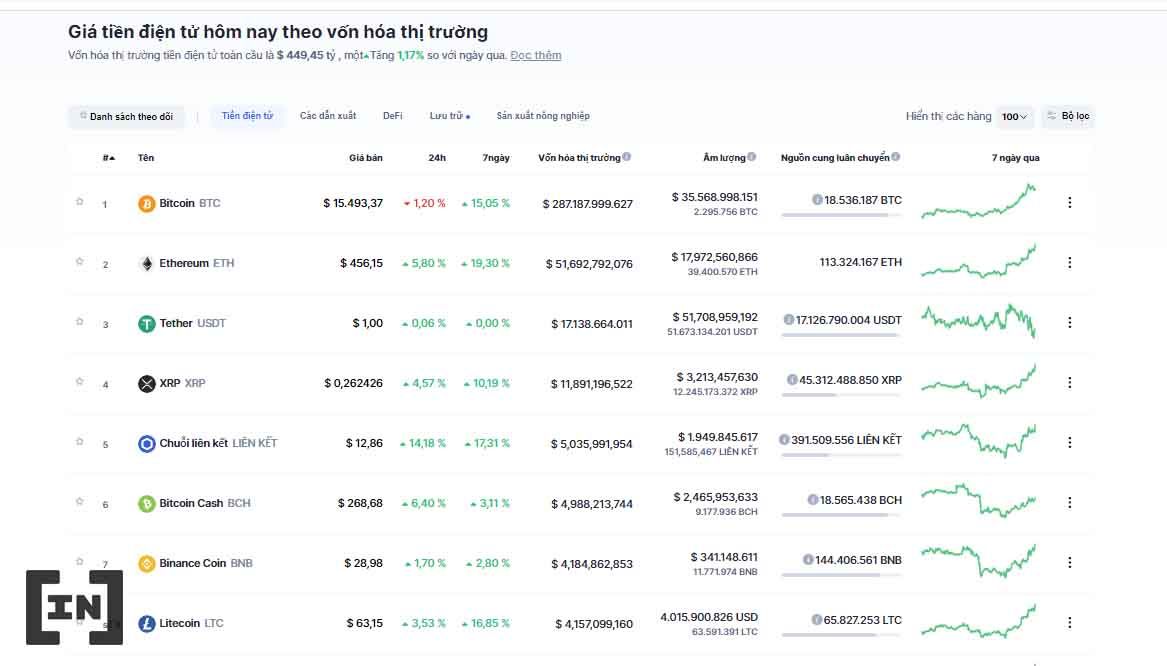The width and height of the screenshot is (1167, 666).
Task: Open the Lưu trữ dropdown tab
Action: [x=449, y=116]
